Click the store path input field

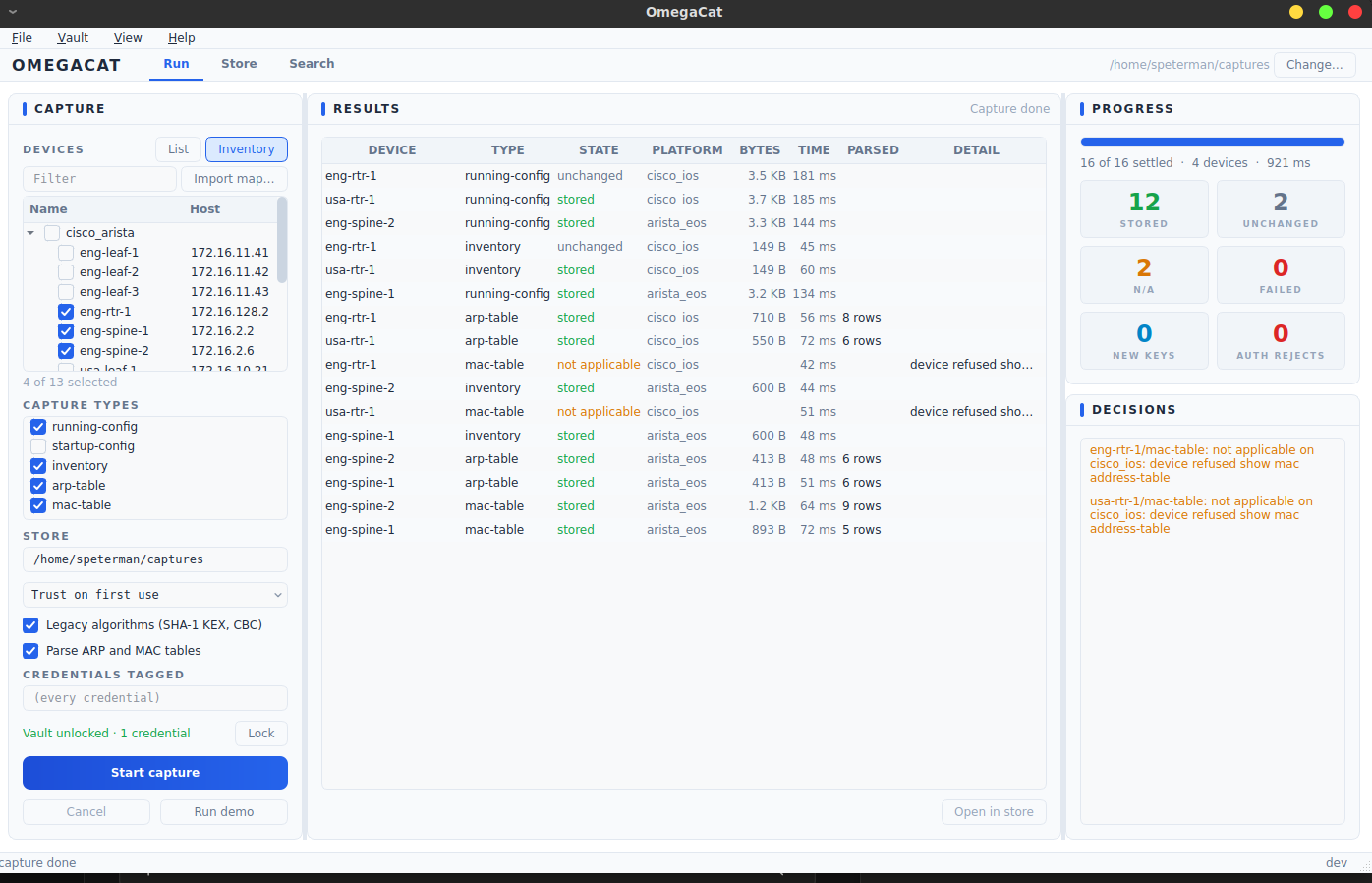(x=155, y=559)
